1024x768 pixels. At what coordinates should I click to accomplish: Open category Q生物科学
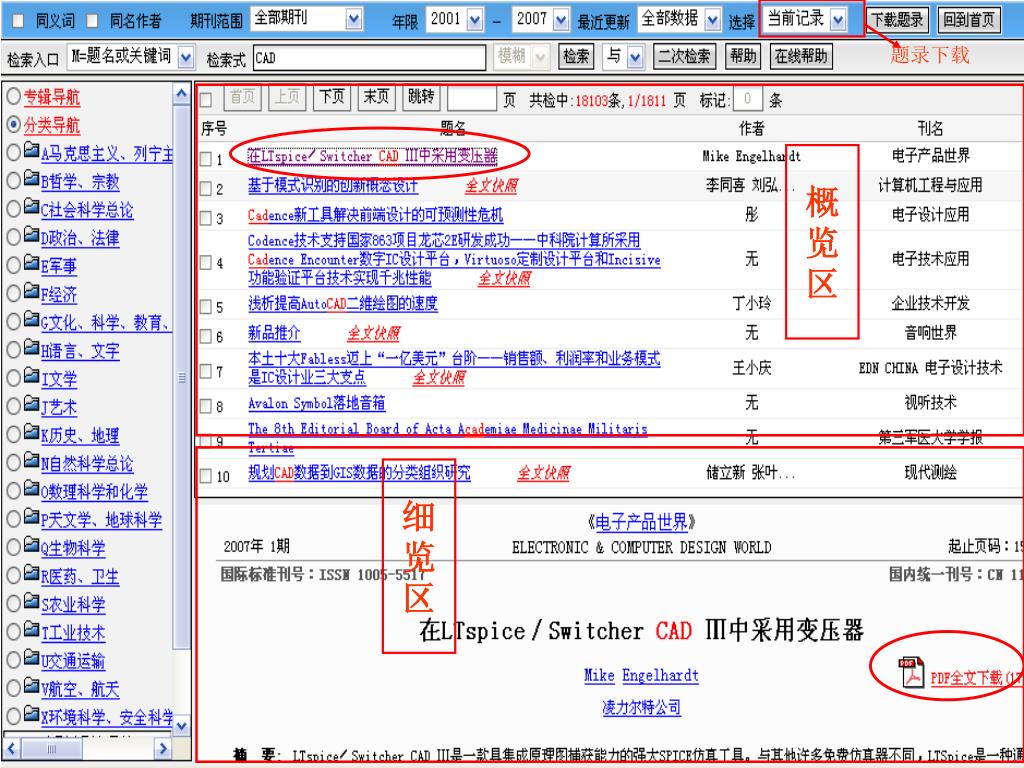[x=72, y=548]
